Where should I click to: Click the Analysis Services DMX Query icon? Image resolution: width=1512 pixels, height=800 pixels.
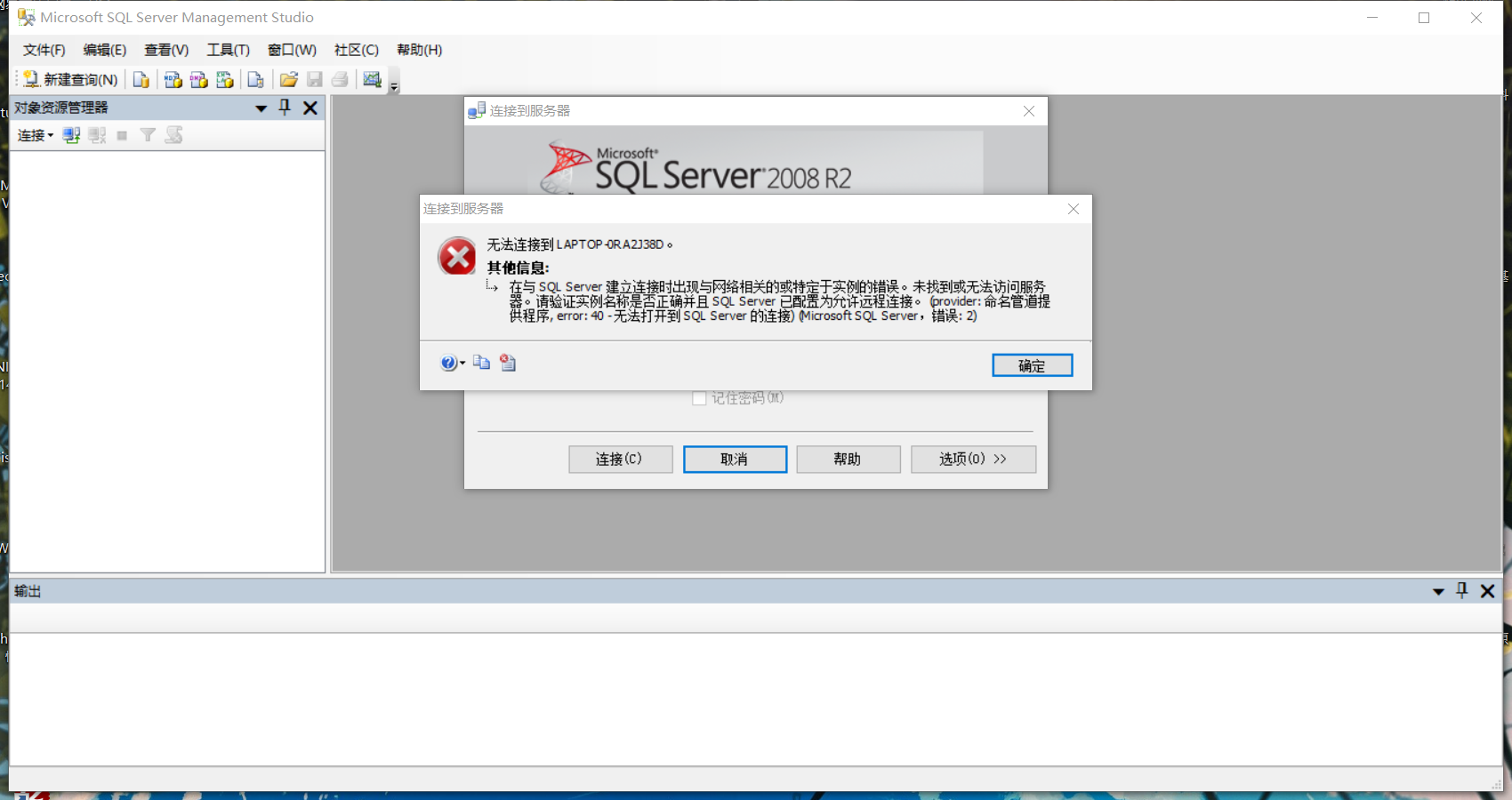[x=199, y=79]
